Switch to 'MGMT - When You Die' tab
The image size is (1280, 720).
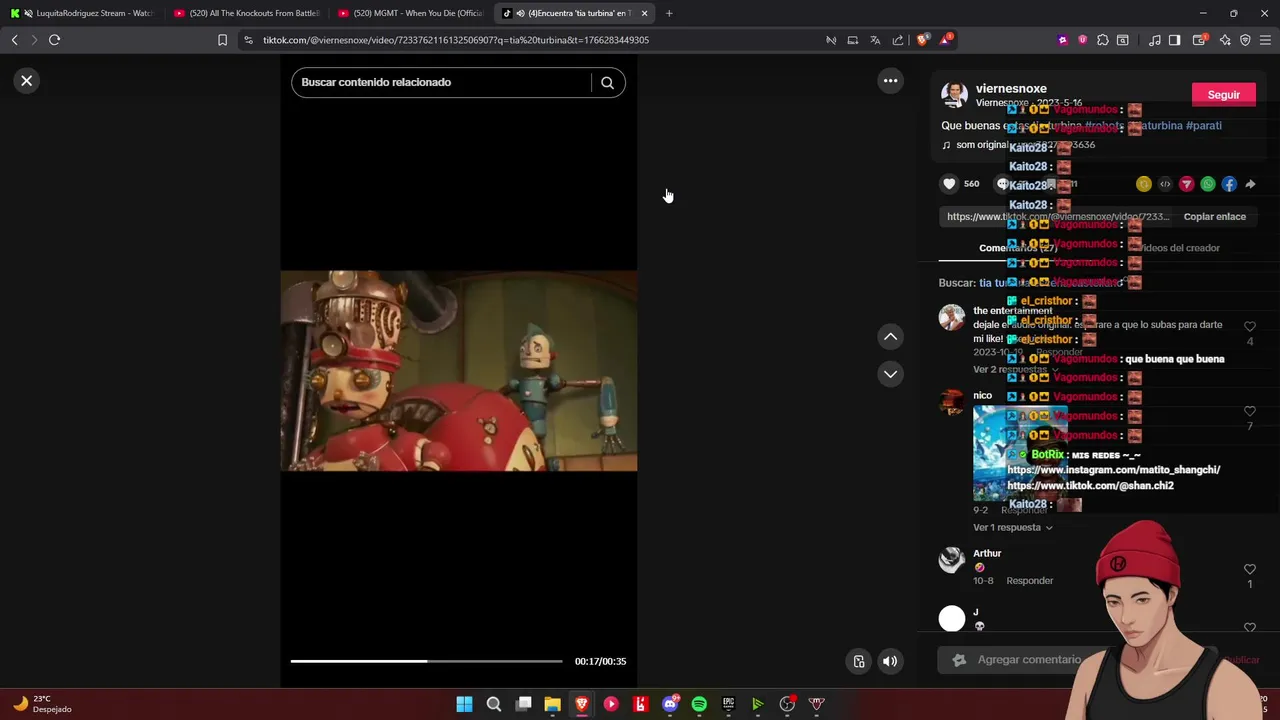410,13
